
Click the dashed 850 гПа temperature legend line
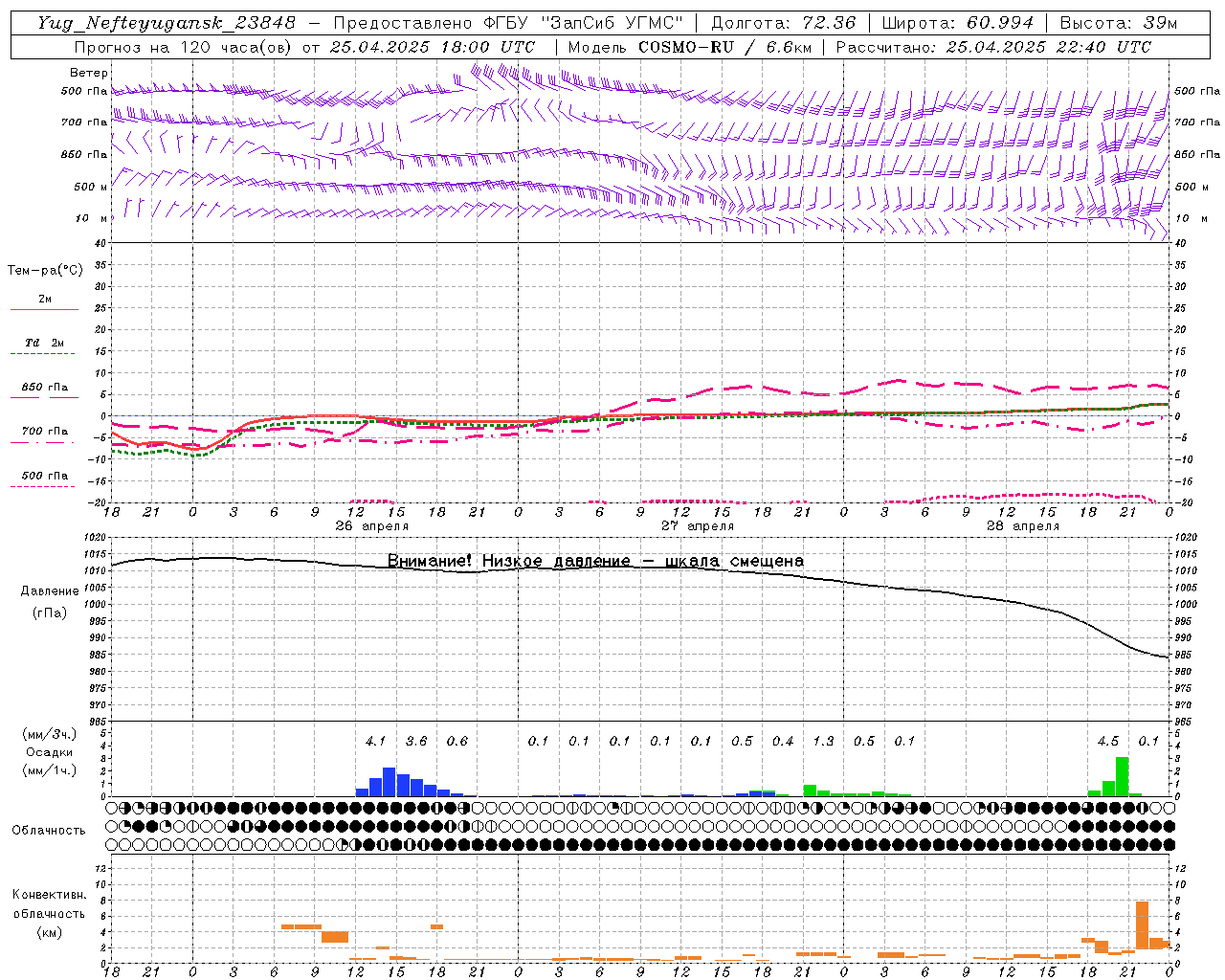click(42, 398)
